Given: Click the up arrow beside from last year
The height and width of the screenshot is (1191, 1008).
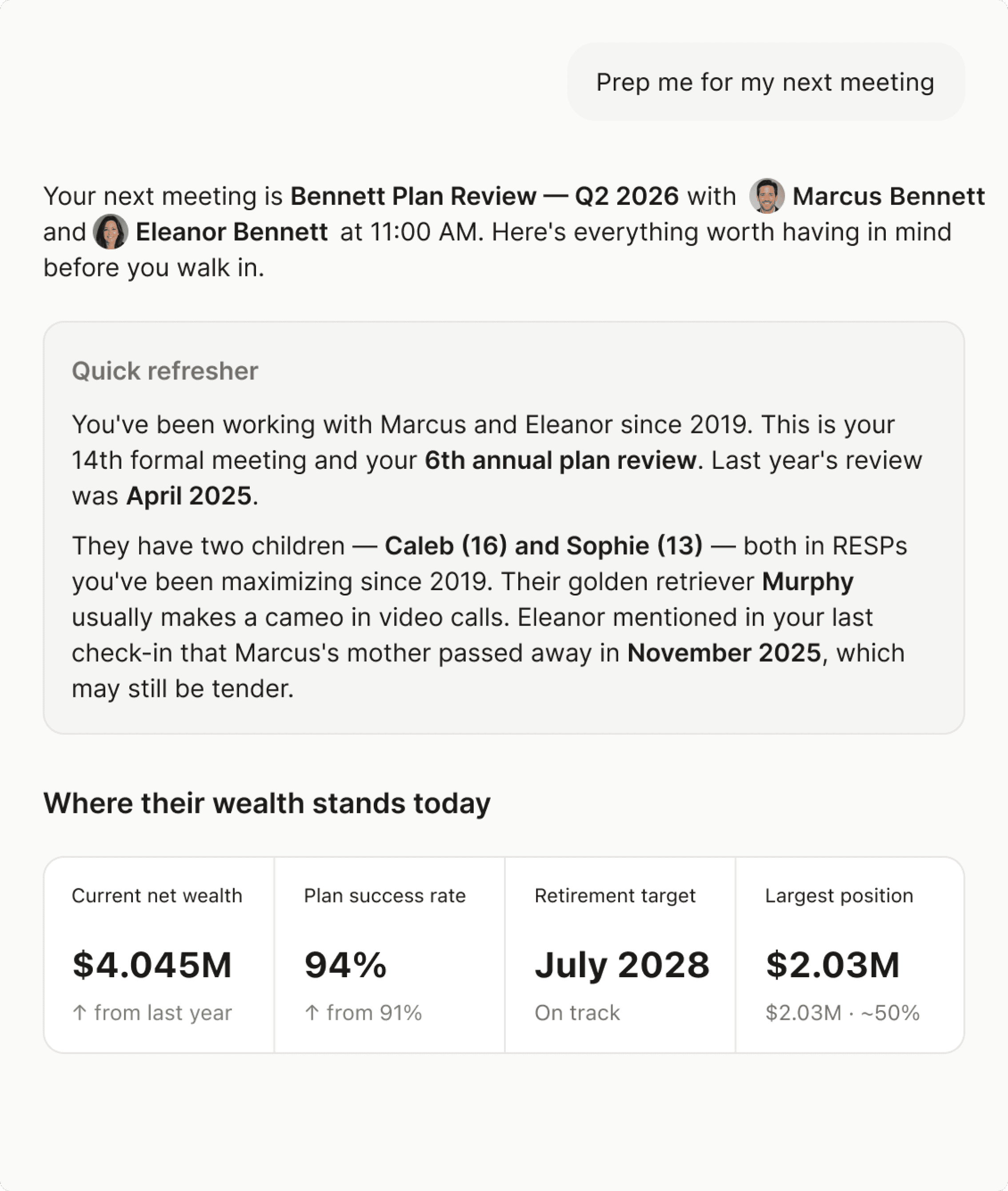Looking at the screenshot, I should click(80, 1013).
